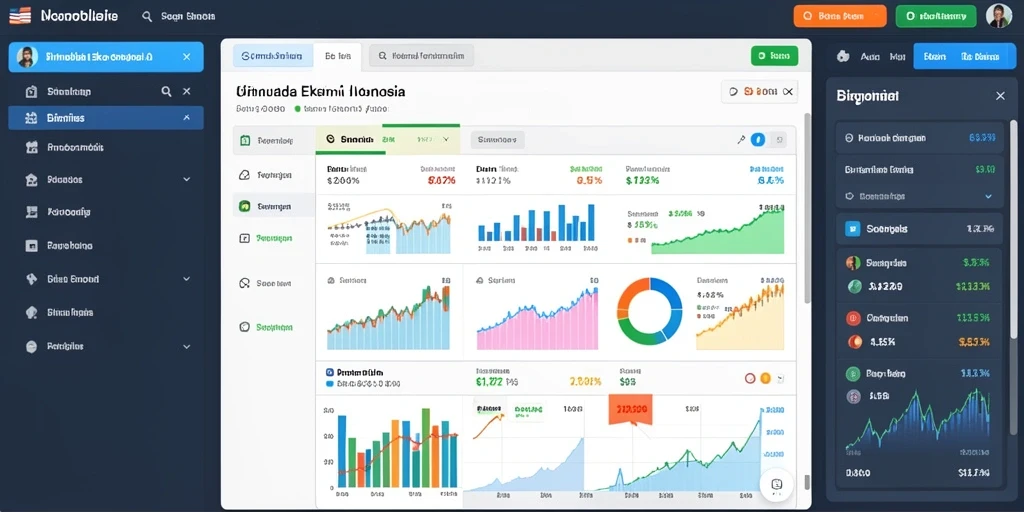Expand the sidebar item with house icon chevron
The width and height of the screenshot is (1024, 512).
186,180
